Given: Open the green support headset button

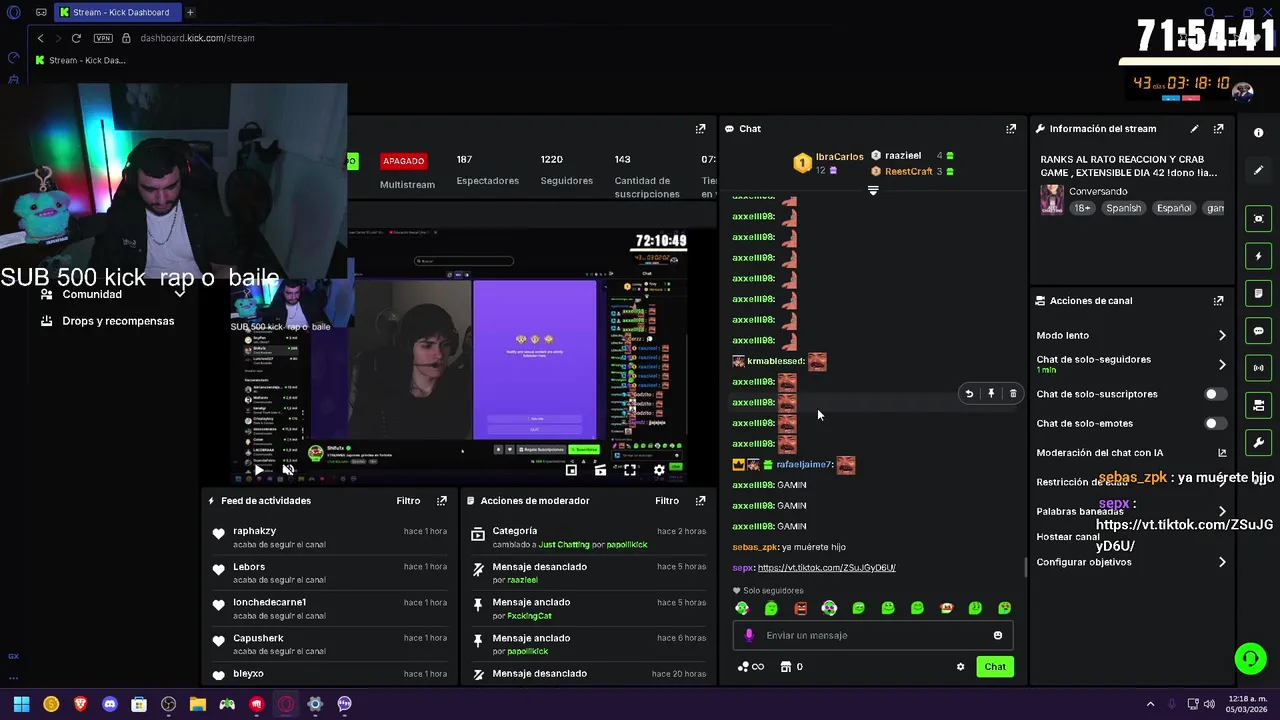Looking at the screenshot, I should click(x=1250, y=658).
